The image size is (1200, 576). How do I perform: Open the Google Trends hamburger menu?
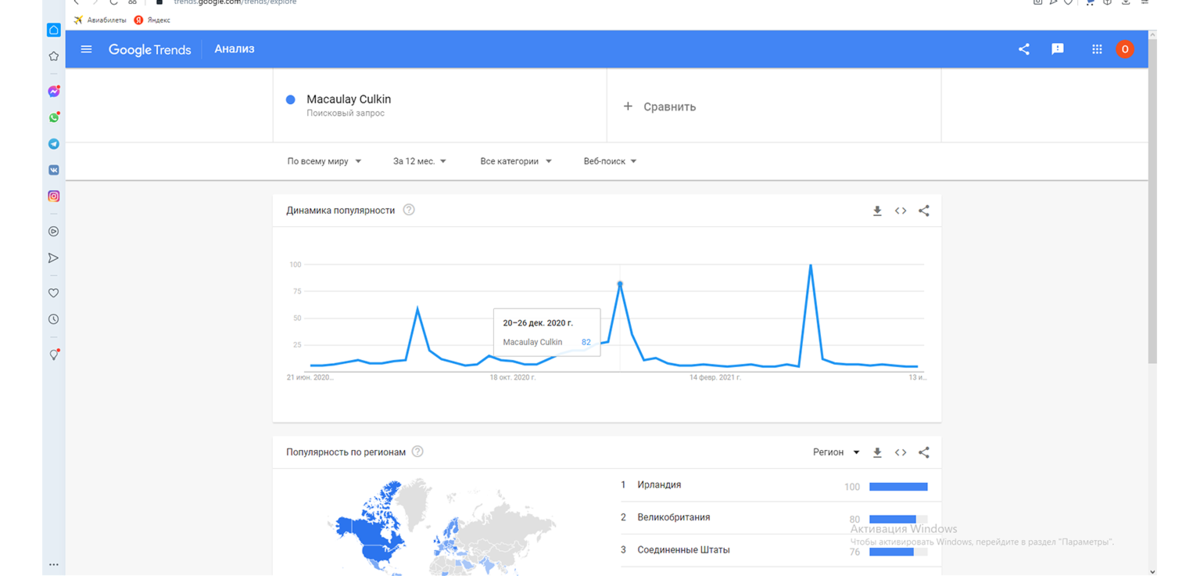(x=86, y=49)
